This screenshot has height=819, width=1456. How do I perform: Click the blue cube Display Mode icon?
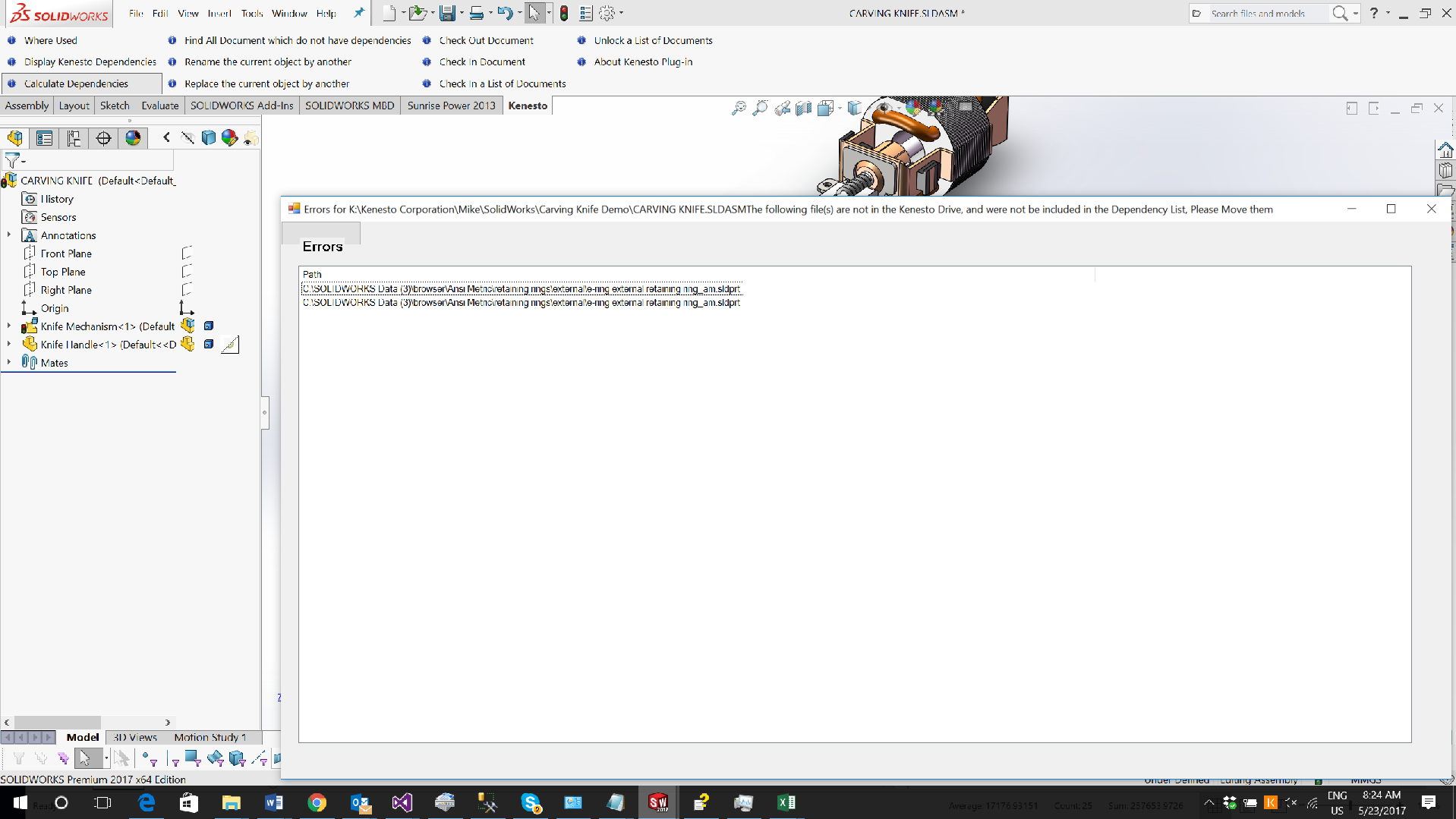pyautogui.click(x=209, y=137)
